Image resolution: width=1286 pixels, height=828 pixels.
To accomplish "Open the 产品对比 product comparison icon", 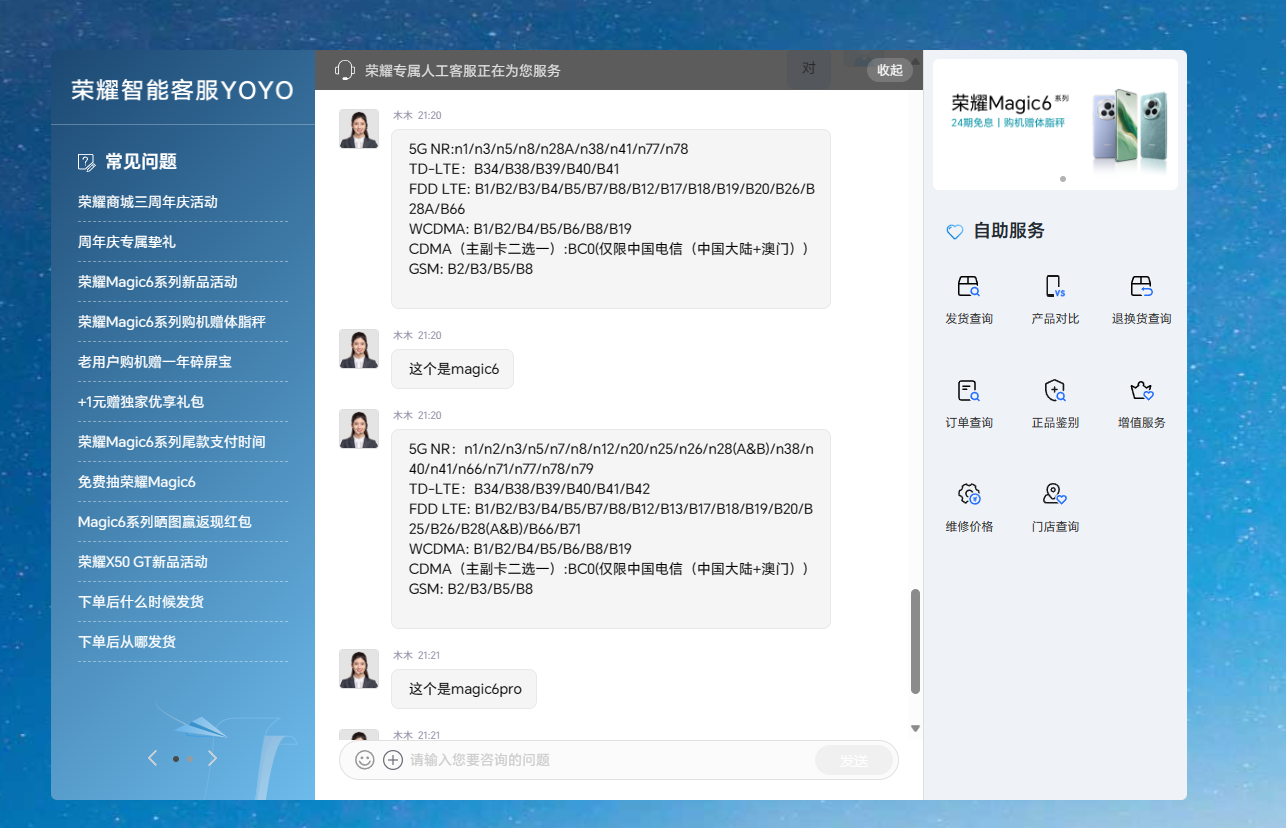I will pos(1055,287).
